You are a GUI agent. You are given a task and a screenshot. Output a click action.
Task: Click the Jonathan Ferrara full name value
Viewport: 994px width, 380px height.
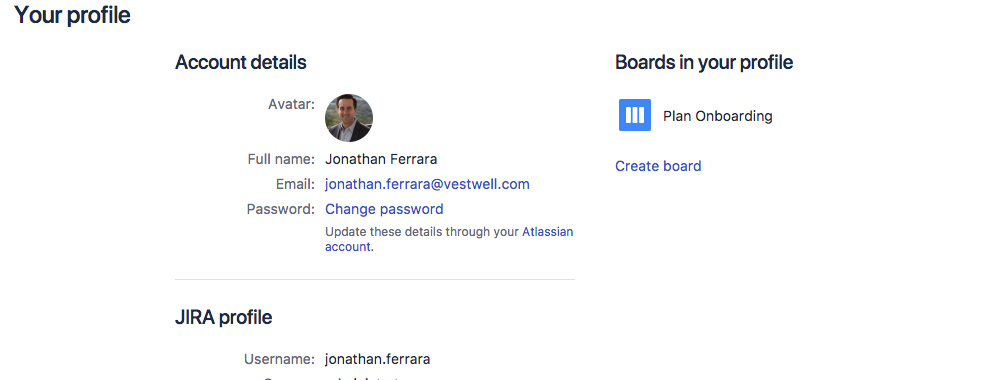(x=381, y=159)
